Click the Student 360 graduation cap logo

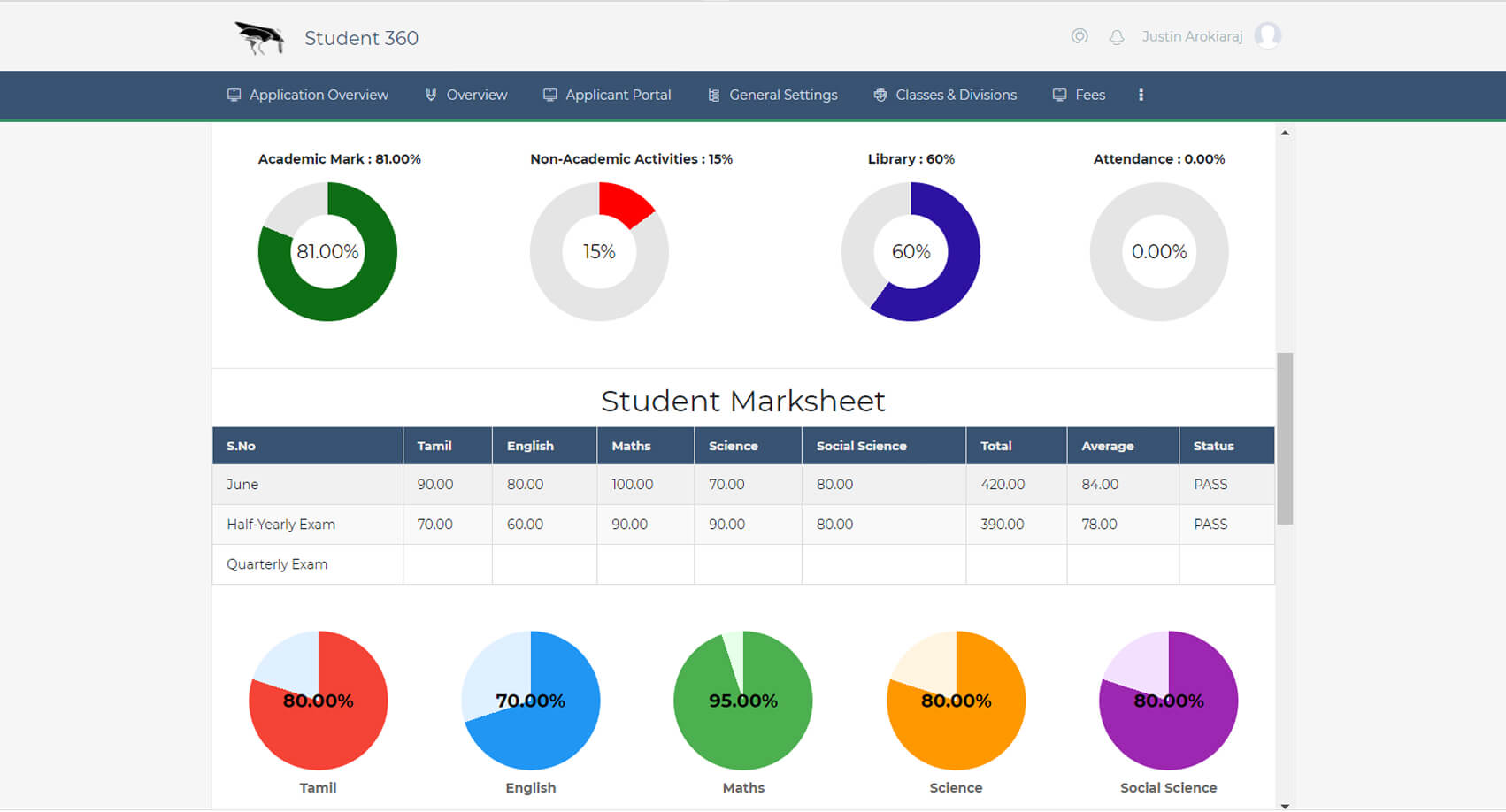click(x=257, y=37)
